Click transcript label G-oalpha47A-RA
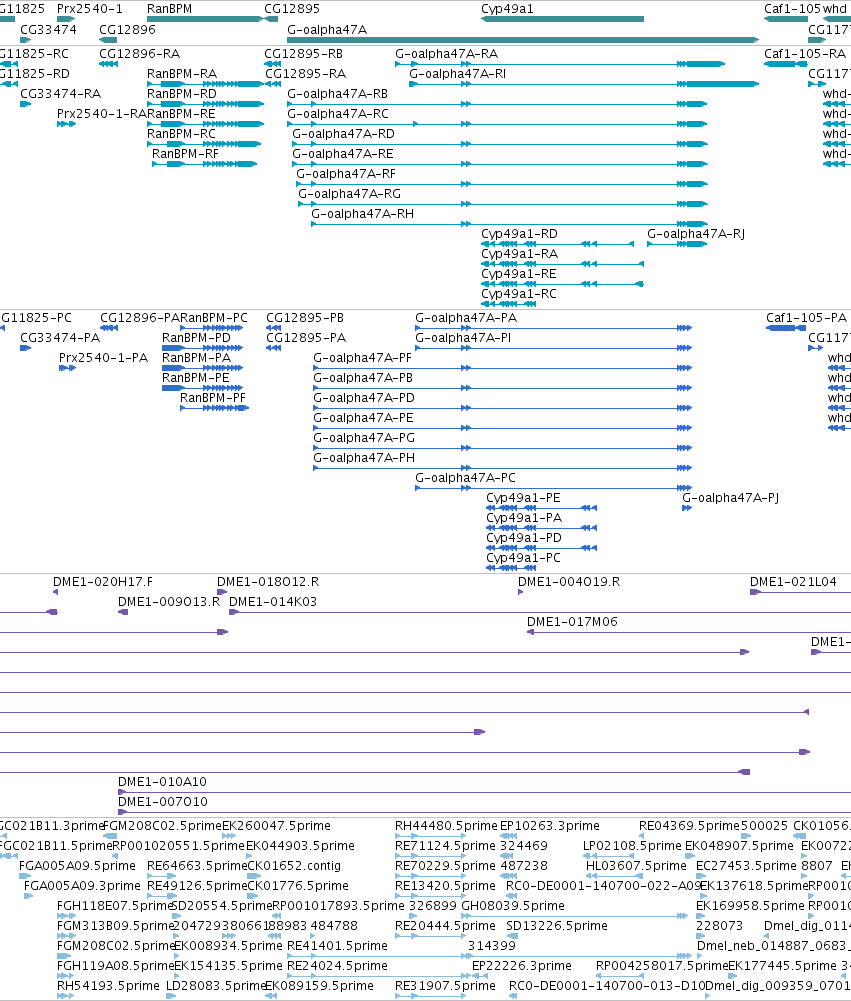851x1001 pixels. point(446,54)
